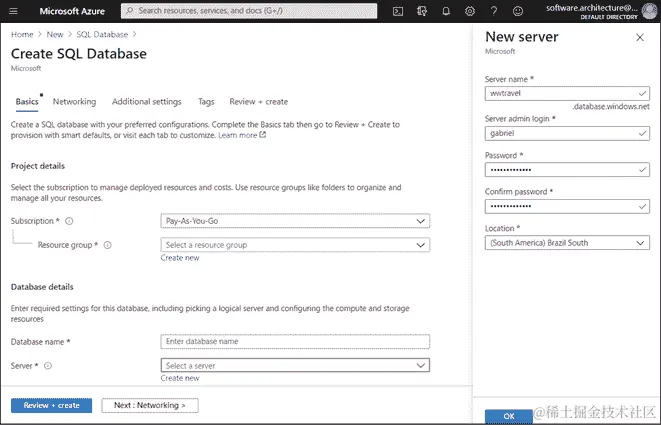Show Subscription info tooltip icon
661x425 pixels.
[69, 221]
